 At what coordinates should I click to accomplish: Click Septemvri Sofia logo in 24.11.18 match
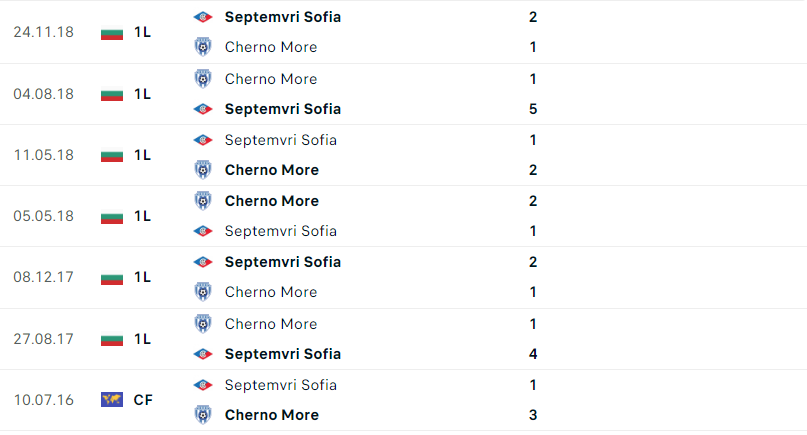coord(203,17)
